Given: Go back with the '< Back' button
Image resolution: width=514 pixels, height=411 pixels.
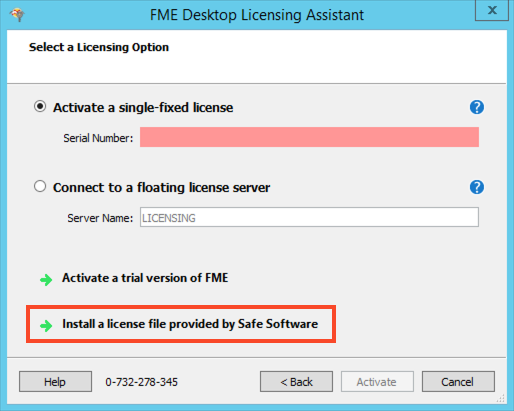Looking at the screenshot, I should pyautogui.click(x=296, y=382).
